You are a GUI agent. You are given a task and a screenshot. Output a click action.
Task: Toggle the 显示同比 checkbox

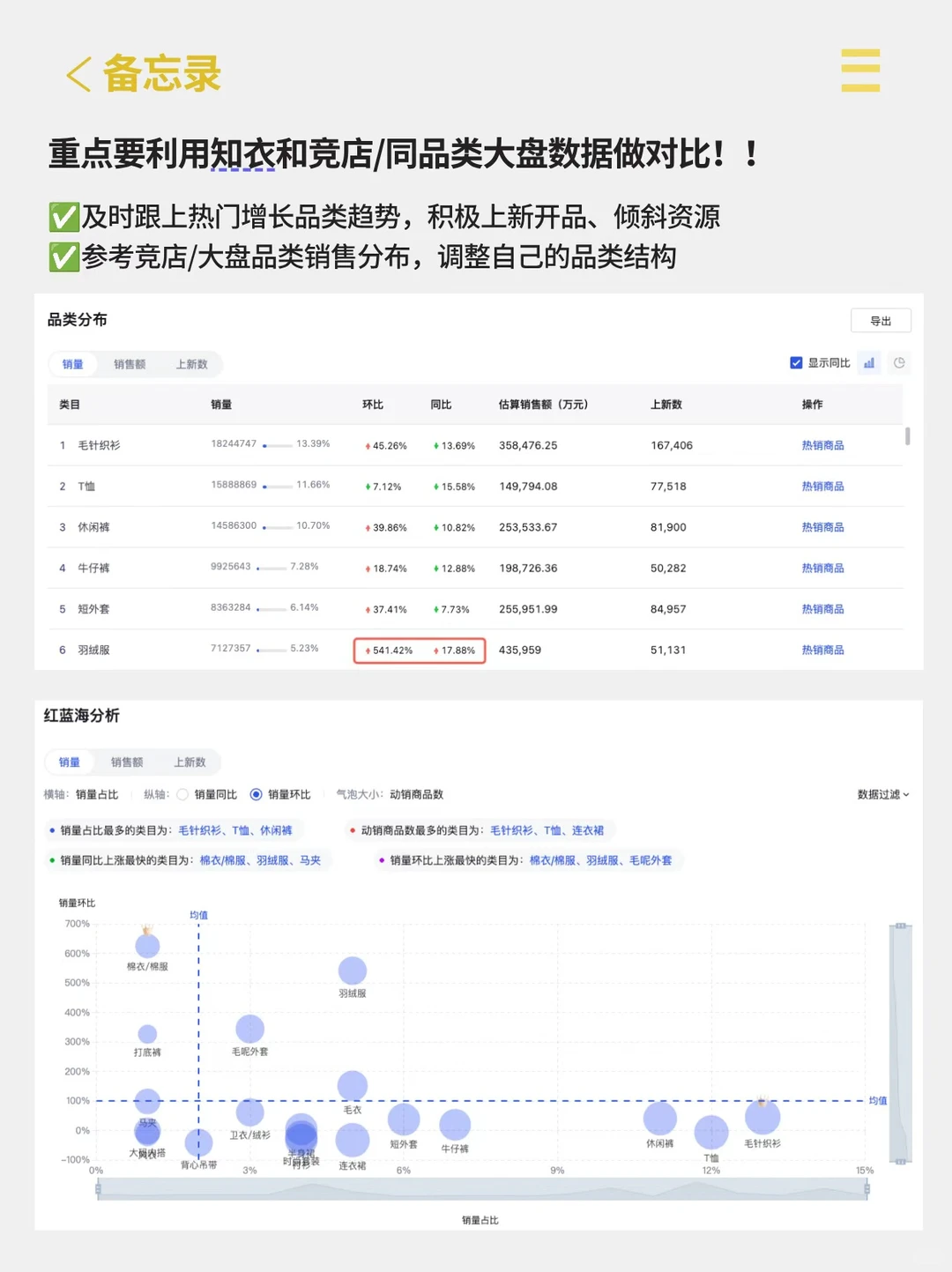796,363
